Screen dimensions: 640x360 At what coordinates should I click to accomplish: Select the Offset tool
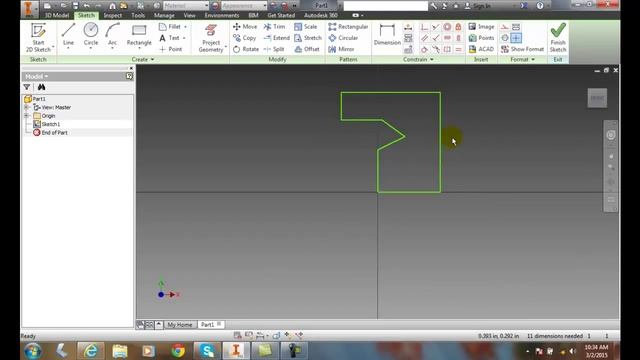307,49
